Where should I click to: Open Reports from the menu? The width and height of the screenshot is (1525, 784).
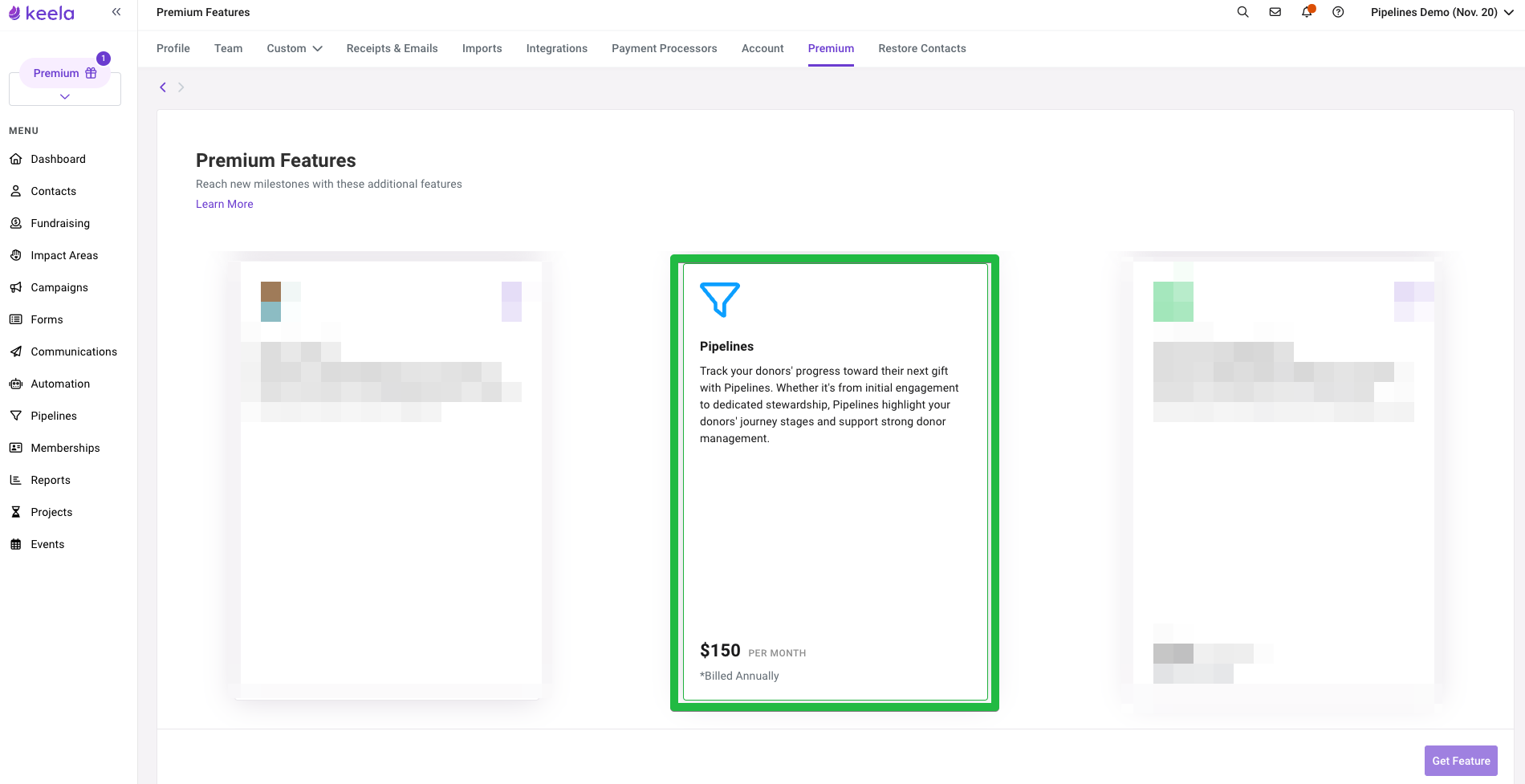51,480
